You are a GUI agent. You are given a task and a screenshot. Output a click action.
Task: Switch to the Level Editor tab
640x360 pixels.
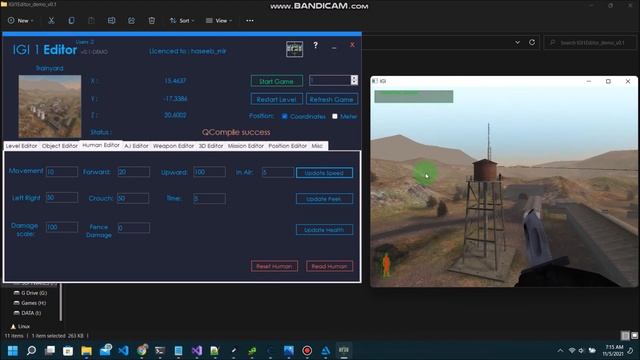pyautogui.click(x=21, y=146)
